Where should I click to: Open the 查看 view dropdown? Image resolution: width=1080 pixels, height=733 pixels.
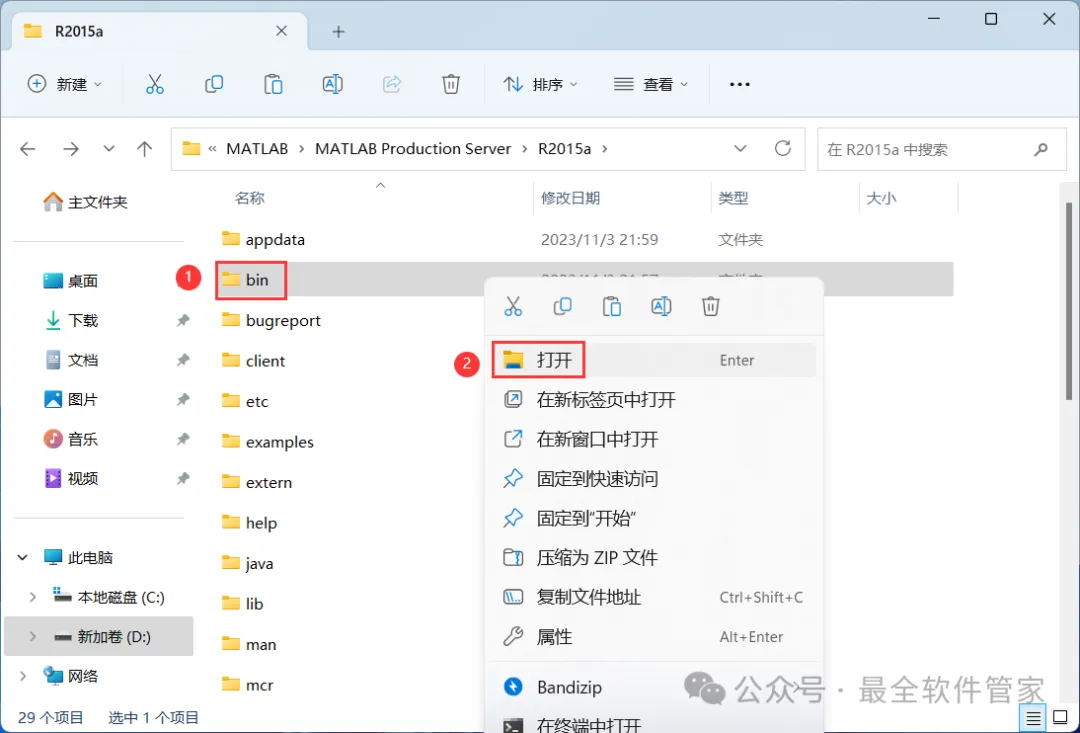pos(651,84)
